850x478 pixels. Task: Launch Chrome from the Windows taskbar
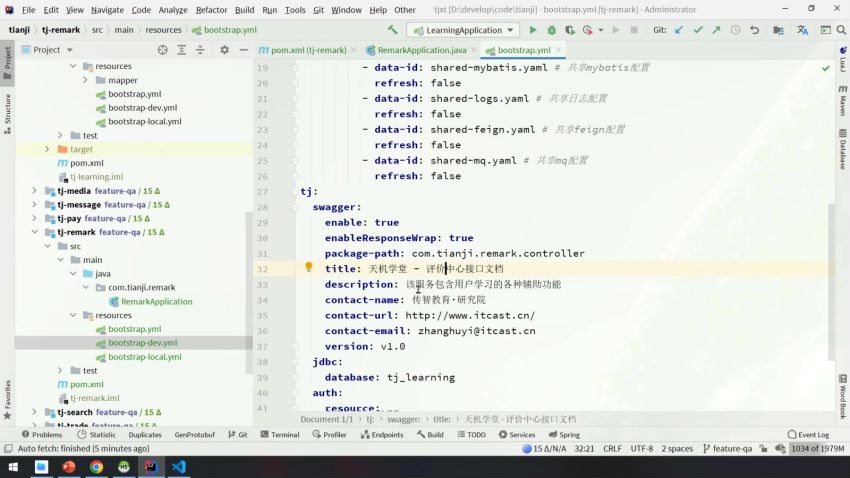coord(96,467)
